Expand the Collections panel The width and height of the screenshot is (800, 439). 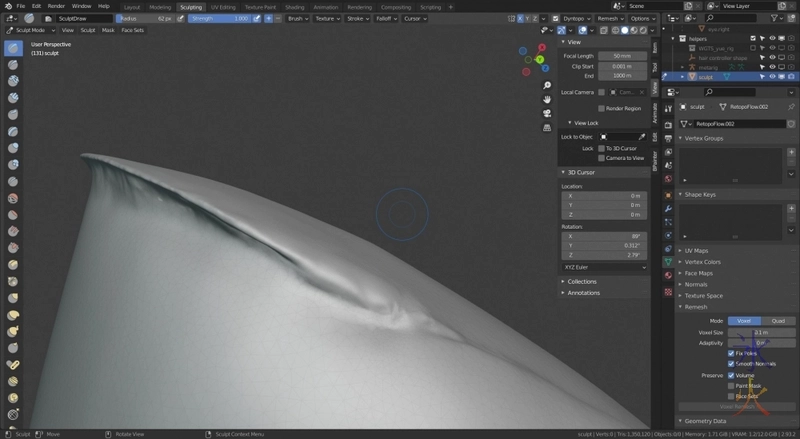point(581,281)
